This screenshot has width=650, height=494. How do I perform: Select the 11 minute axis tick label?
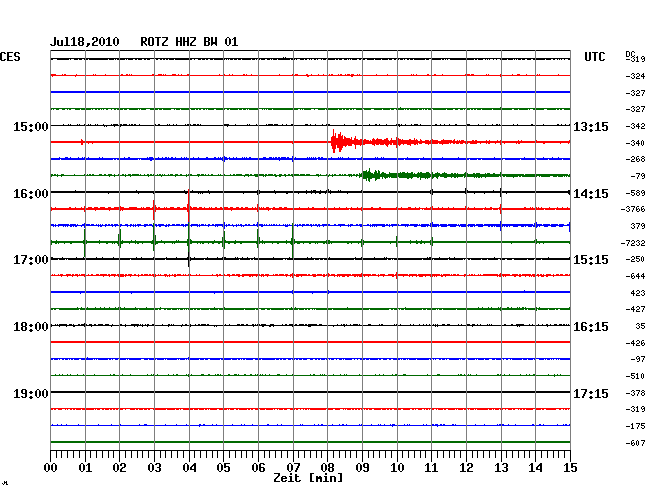coord(431,468)
